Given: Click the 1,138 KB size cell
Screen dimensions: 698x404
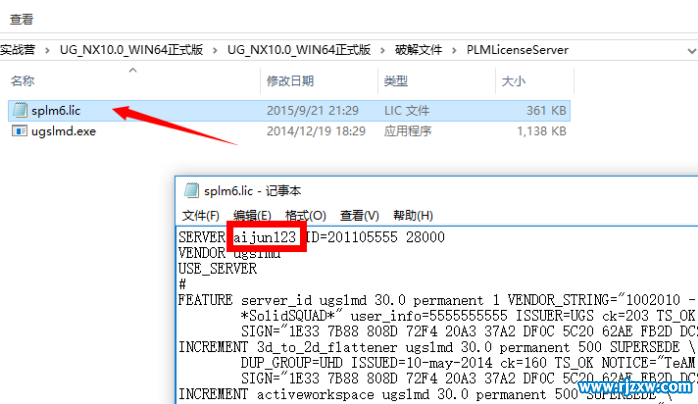Looking at the screenshot, I should coord(541,131).
